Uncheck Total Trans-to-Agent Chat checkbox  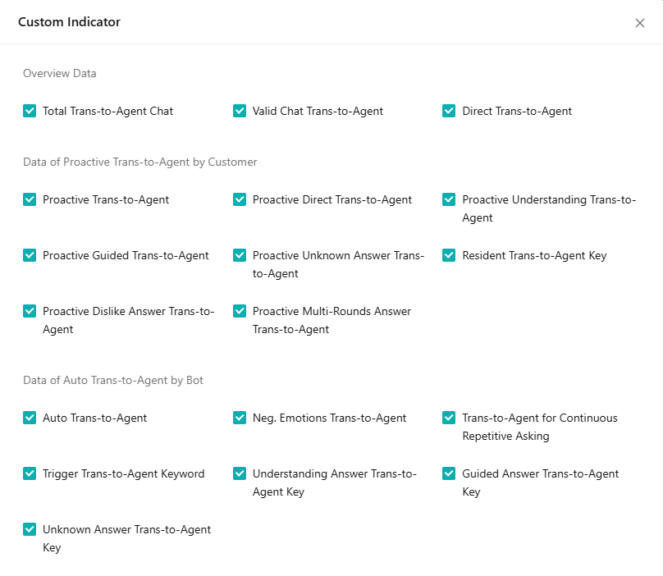(x=30, y=111)
